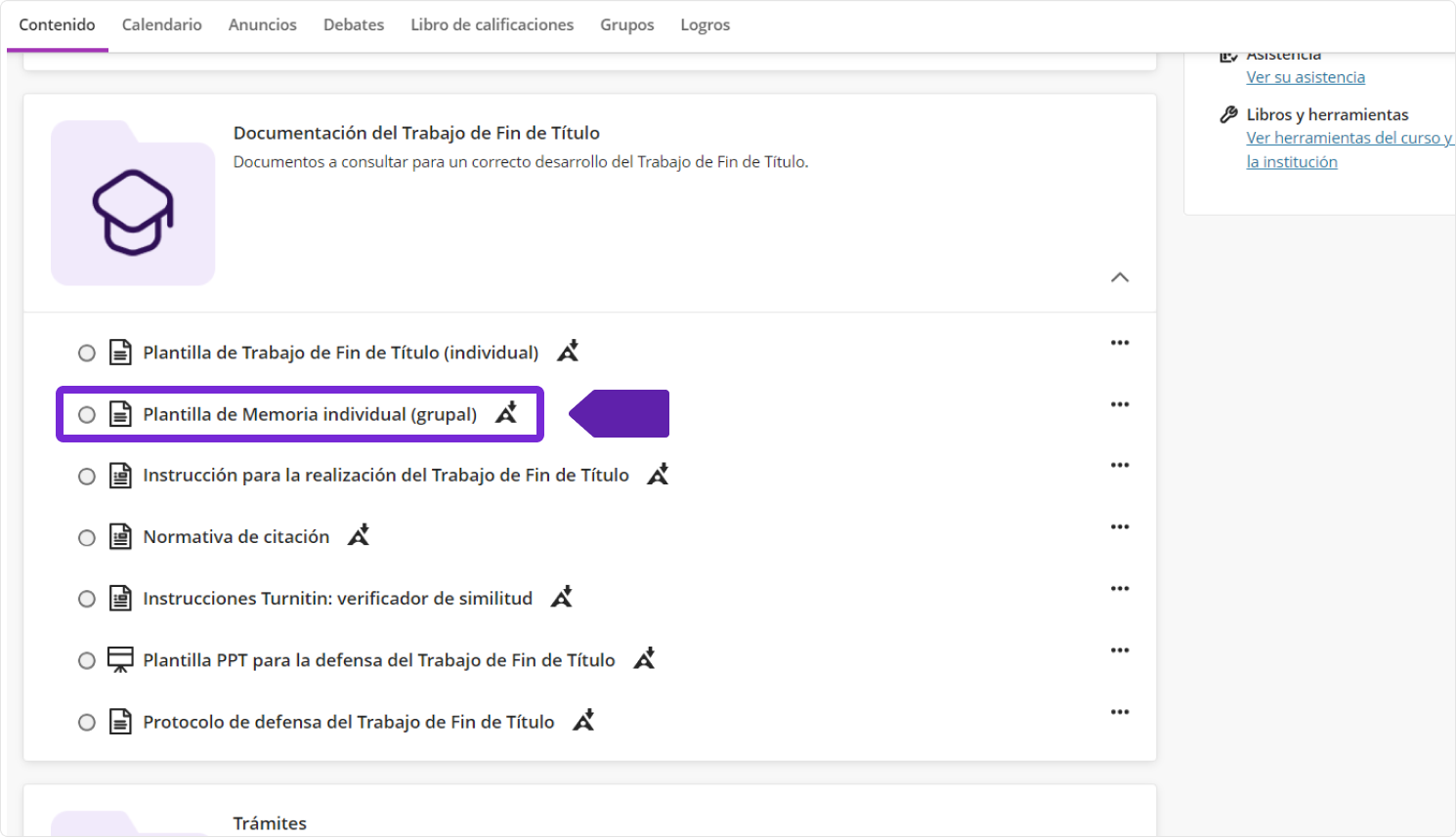The height and width of the screenshot is (837, 1456).
Task: Open three-dot menu for Plantilla PPT item
Action: click(1120, 650)
